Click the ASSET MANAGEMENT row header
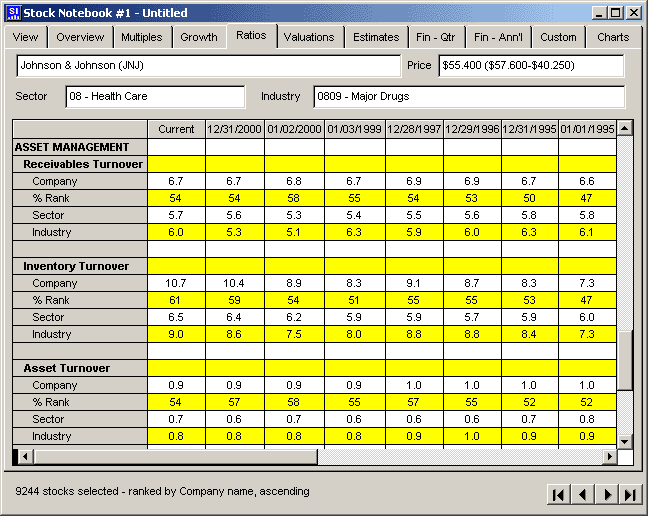Screen dimensions: 648x516 pos(80,147)
